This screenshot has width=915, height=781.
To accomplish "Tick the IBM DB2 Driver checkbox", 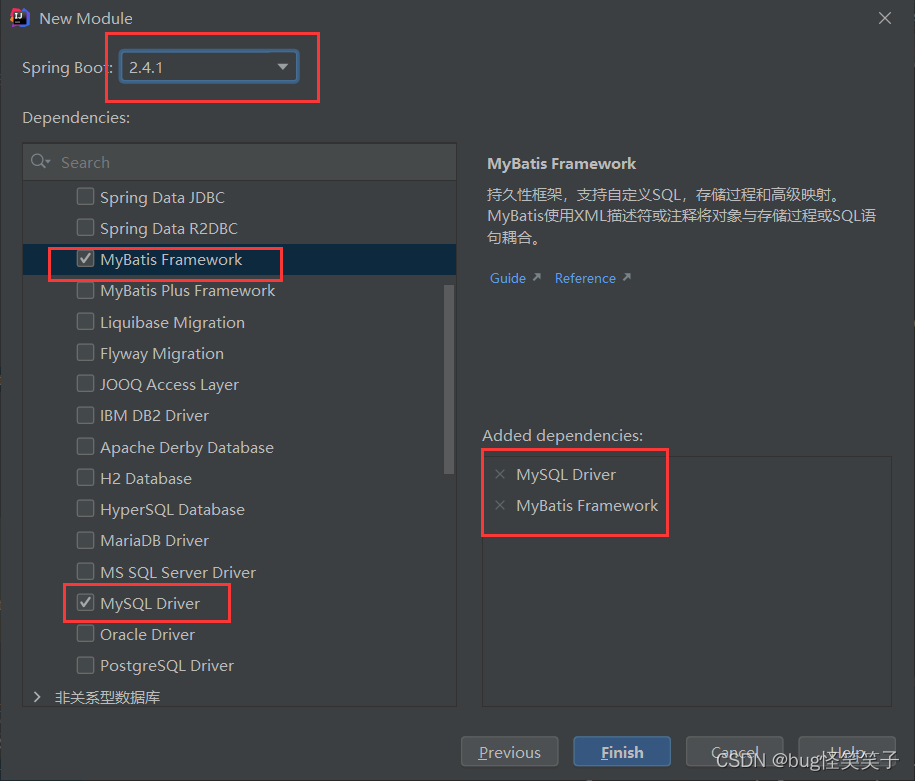I will click(85, 415).
